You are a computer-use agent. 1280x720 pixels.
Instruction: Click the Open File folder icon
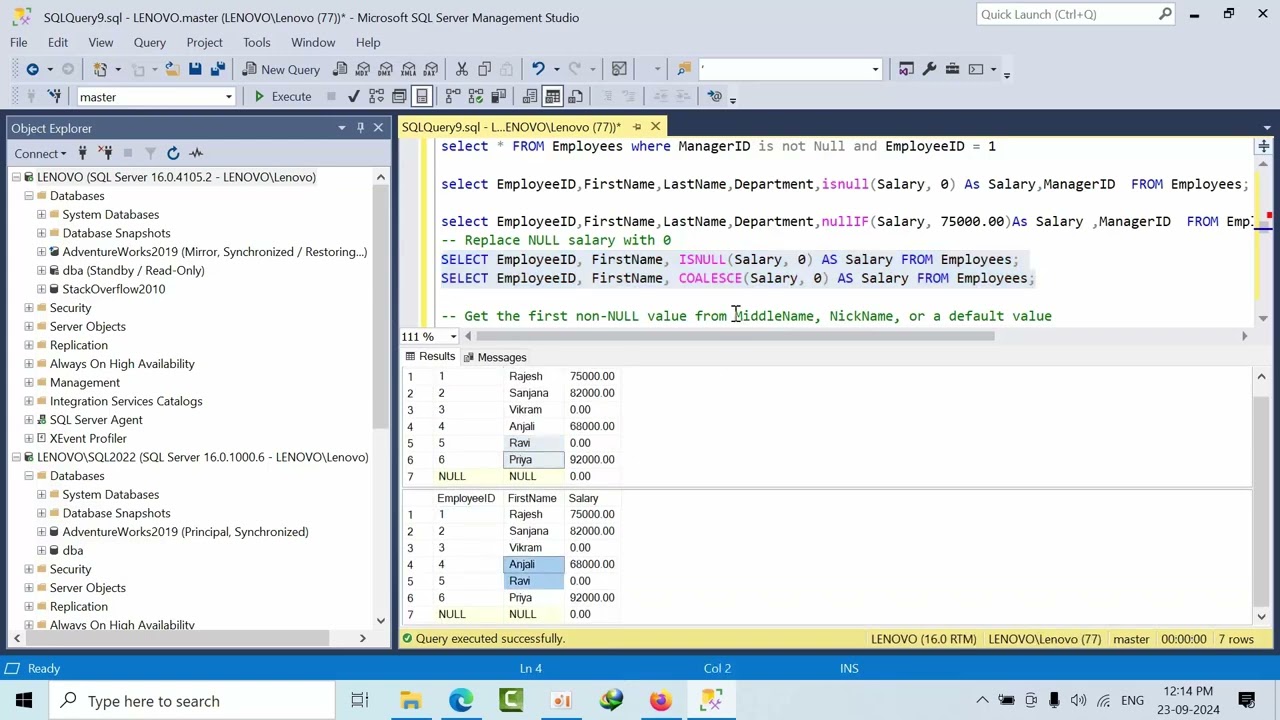coord(172,69)
